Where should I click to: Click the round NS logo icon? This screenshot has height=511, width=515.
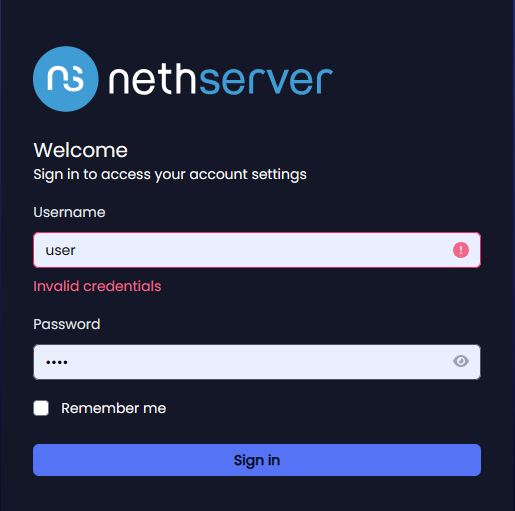[x=66, y=79]
